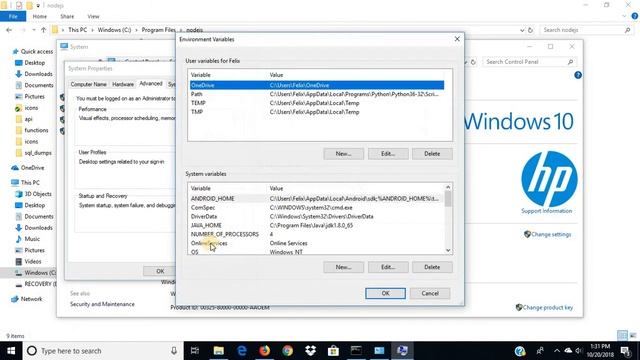
Task: Go up one folder in File Explorer
Action: click(44, 30)
